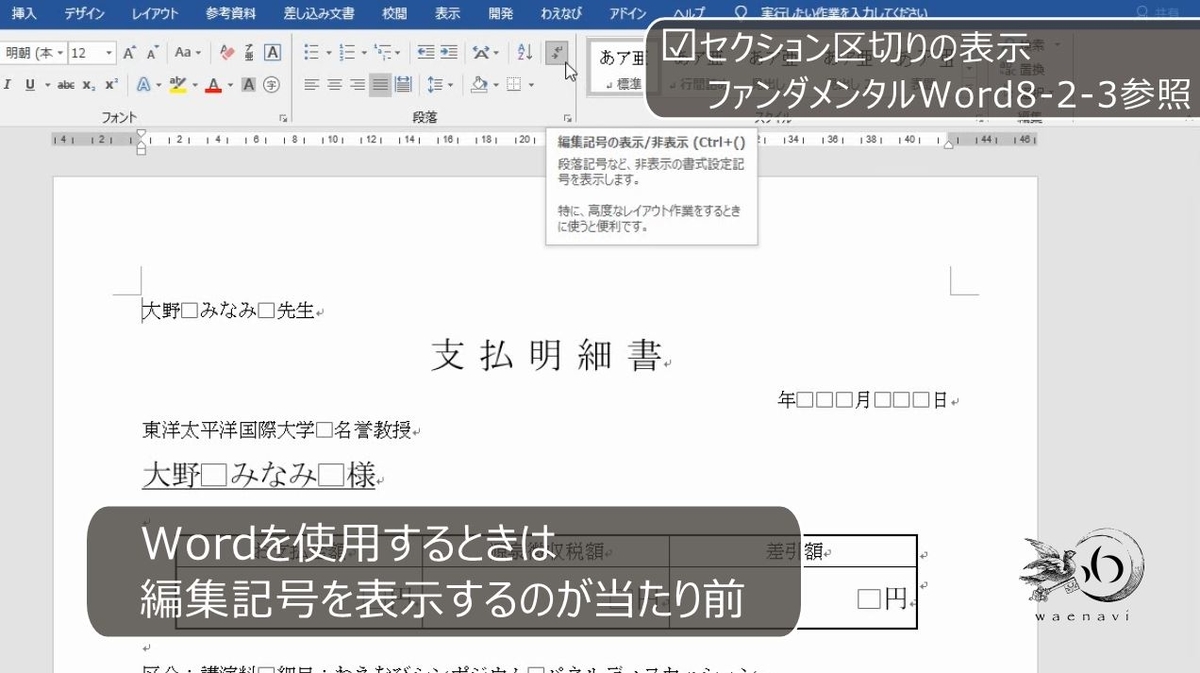This screenshot has width=1200, height=673.
Task: Apply distributed alignment
Action: (x=403, y=85)
